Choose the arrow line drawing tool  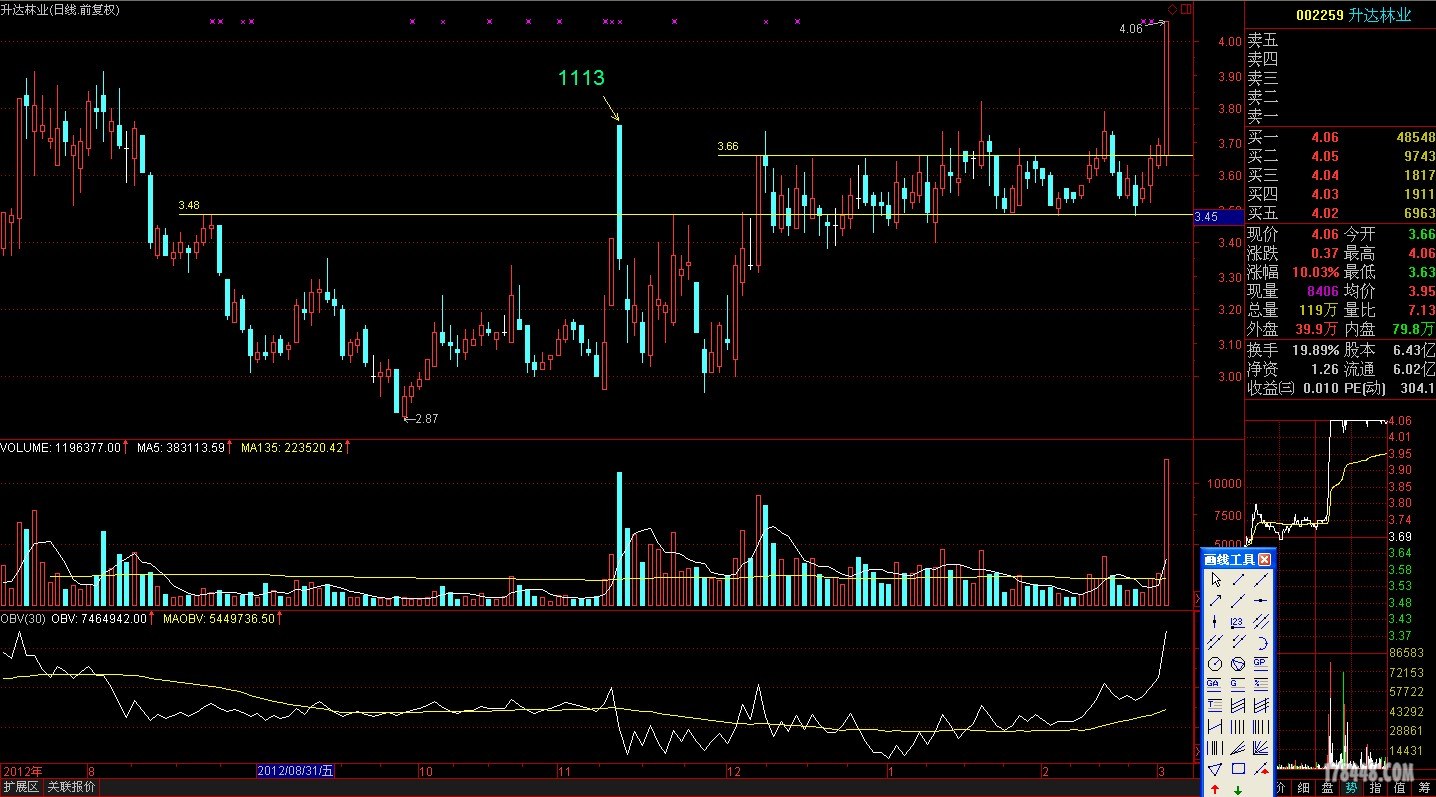coord(1215,600)
